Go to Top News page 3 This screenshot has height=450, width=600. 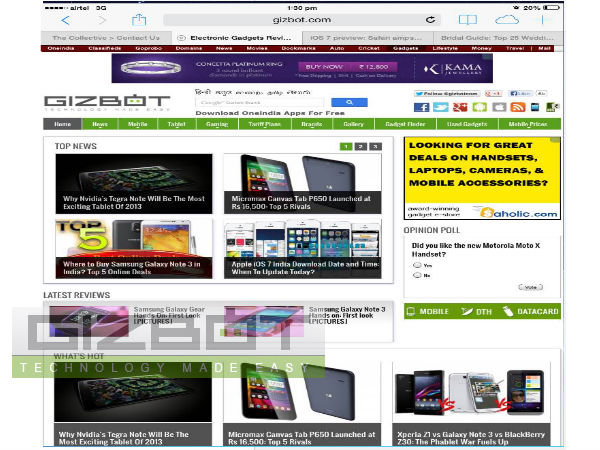[375, 147]
